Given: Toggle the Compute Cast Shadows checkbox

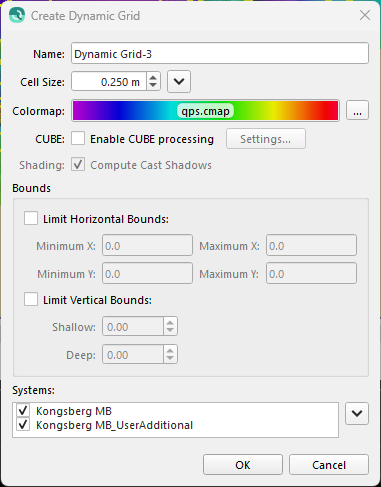Looking at the screenshot, I should (x=78, y=165).
